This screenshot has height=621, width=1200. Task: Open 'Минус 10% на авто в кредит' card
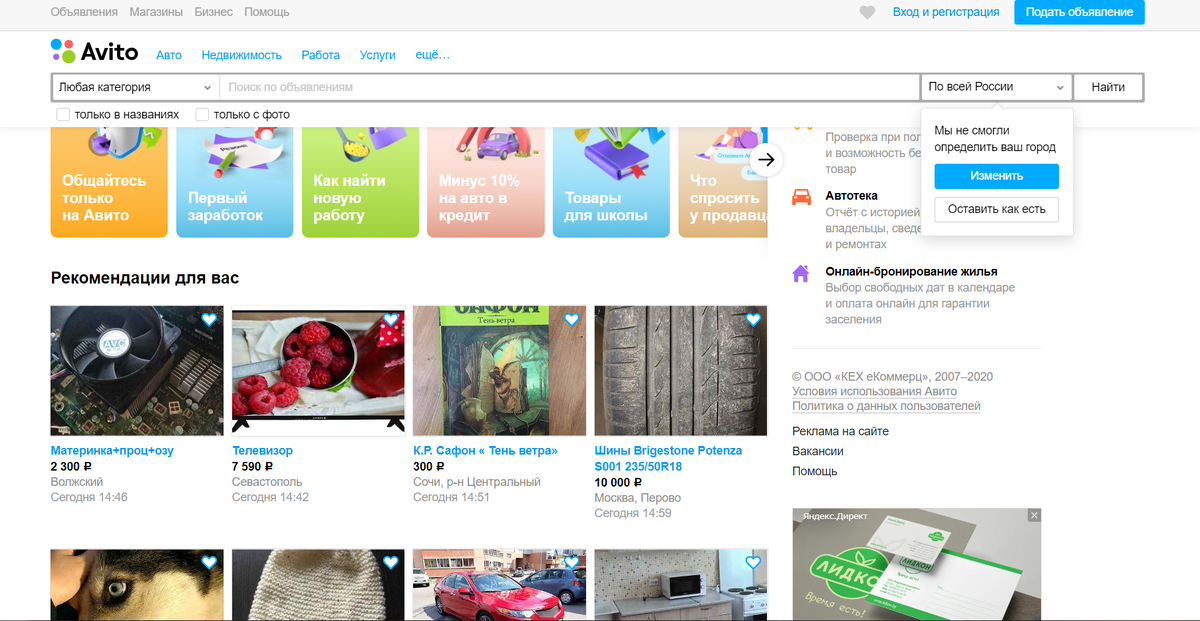[485, 181]
